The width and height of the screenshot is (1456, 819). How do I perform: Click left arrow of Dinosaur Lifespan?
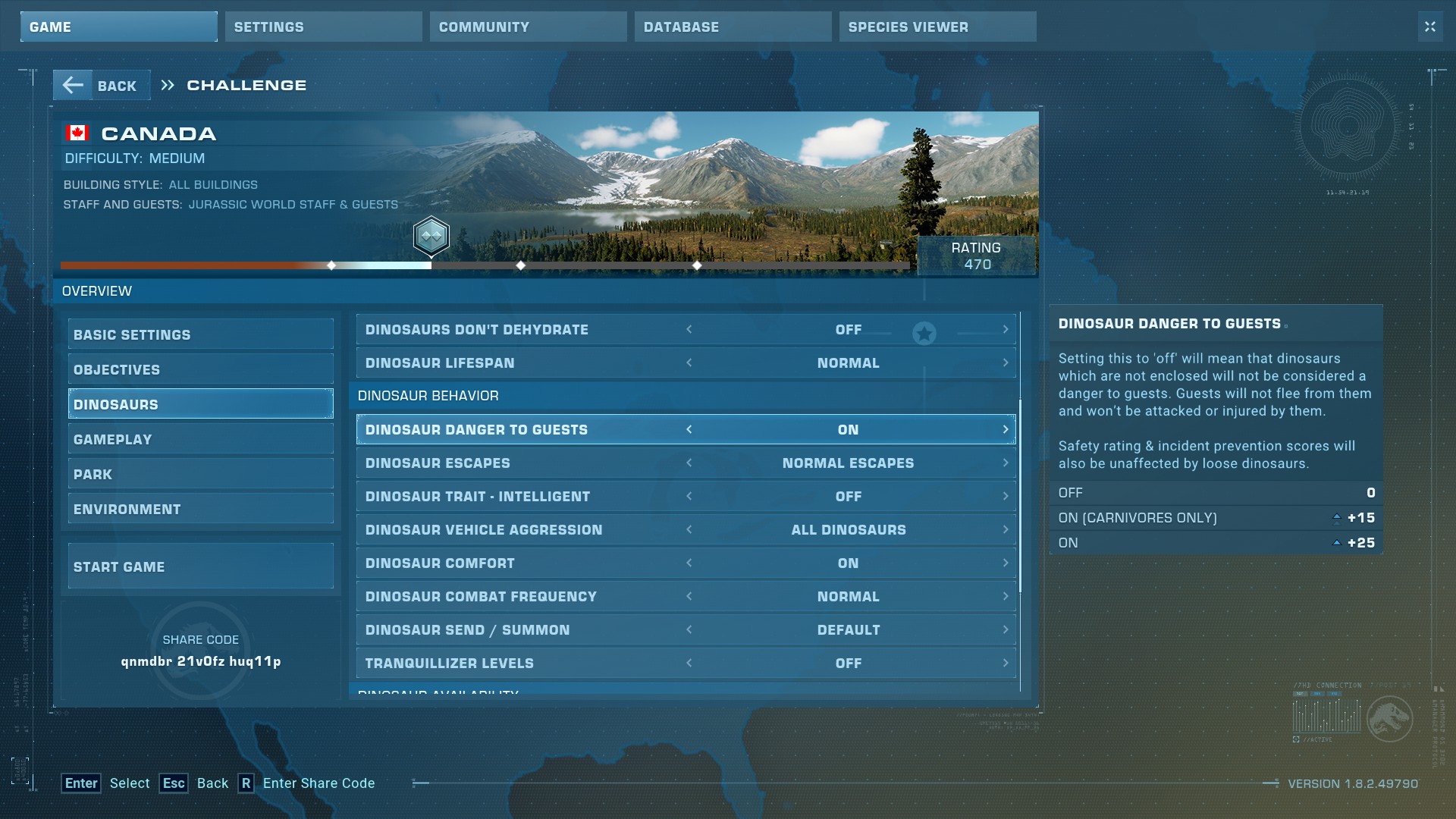coord(689,362)
